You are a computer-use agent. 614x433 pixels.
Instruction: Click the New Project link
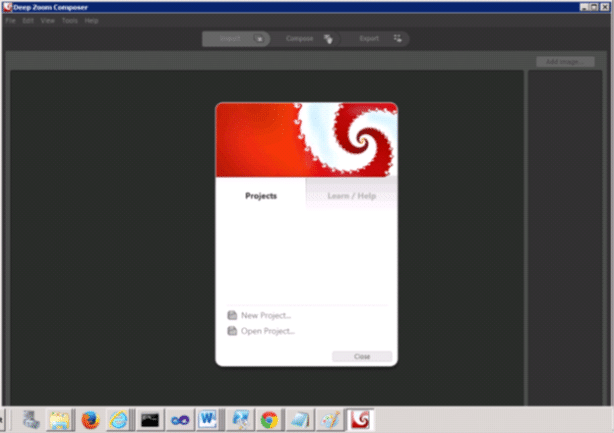[x=266, y=316]
